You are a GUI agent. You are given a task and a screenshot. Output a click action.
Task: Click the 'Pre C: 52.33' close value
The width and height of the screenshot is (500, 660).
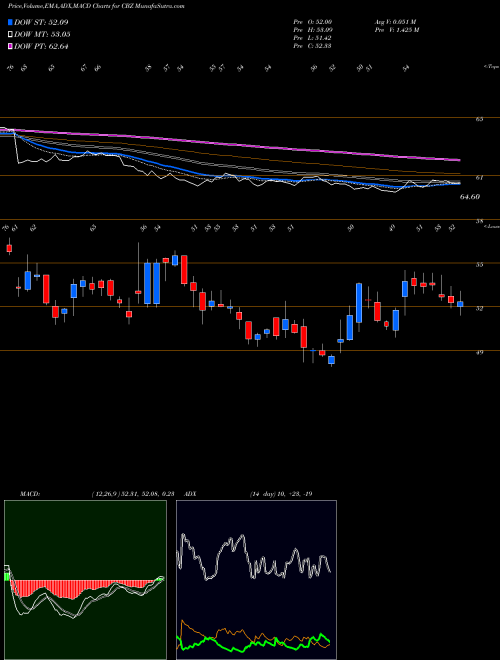pos(313,46)
